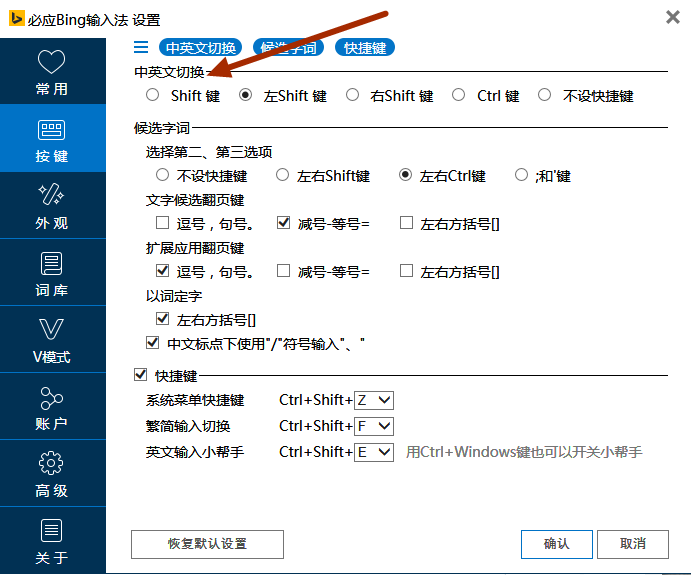Open the 高级 gear settings section

(52, 474)
